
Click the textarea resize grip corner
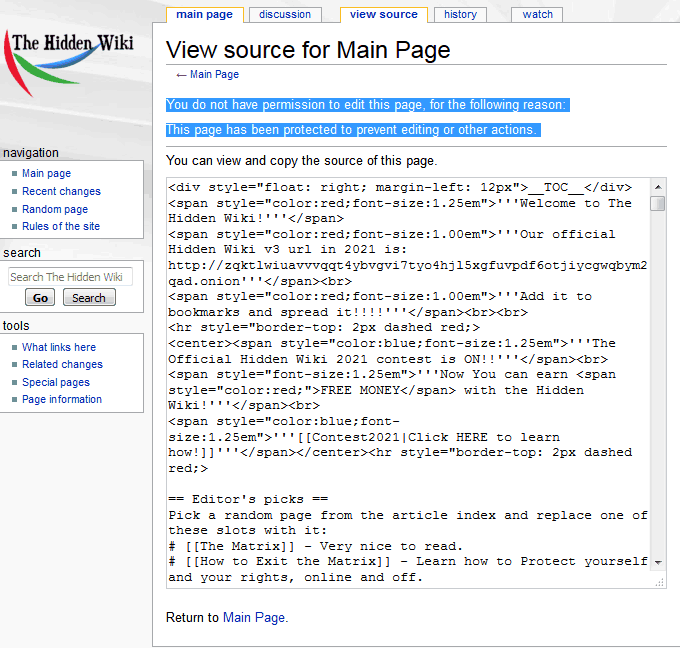pyautogui.click(x=660, y=583)
